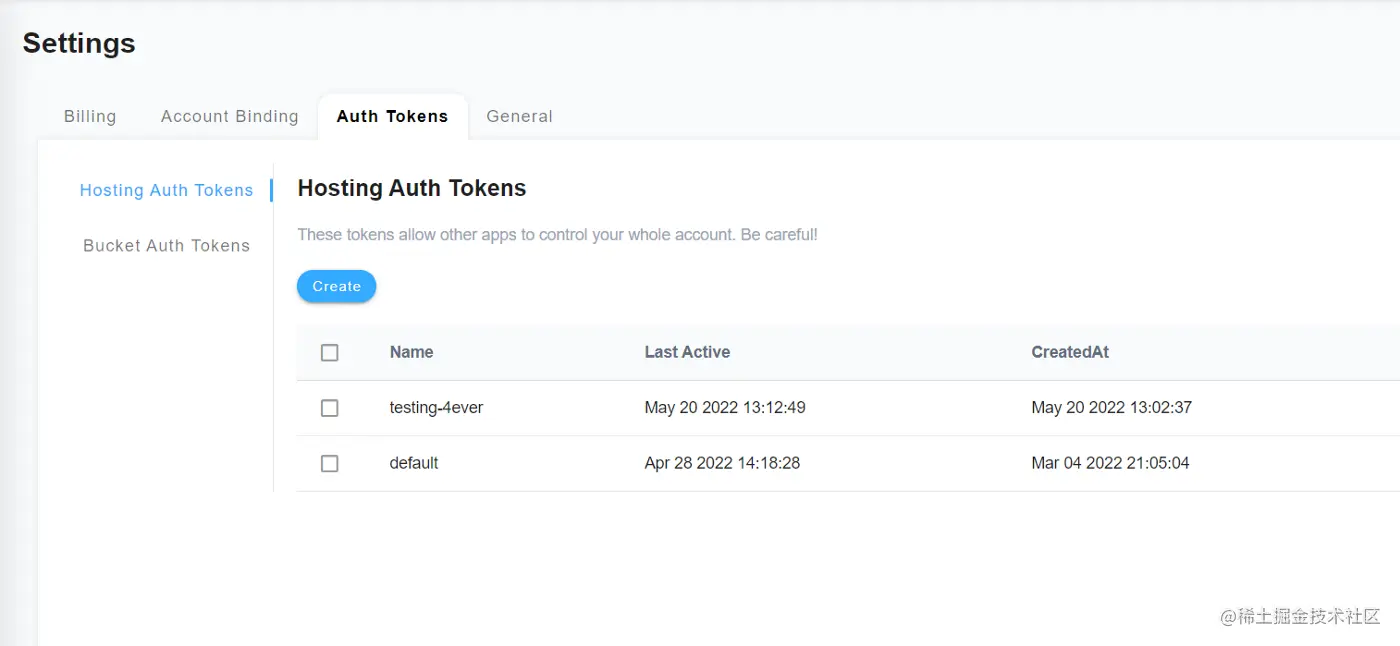This screenshot has width=1400, height=646.
Task: Click the CreatedAt column header
Action: pyautogui.click(x=1070, y=352)
